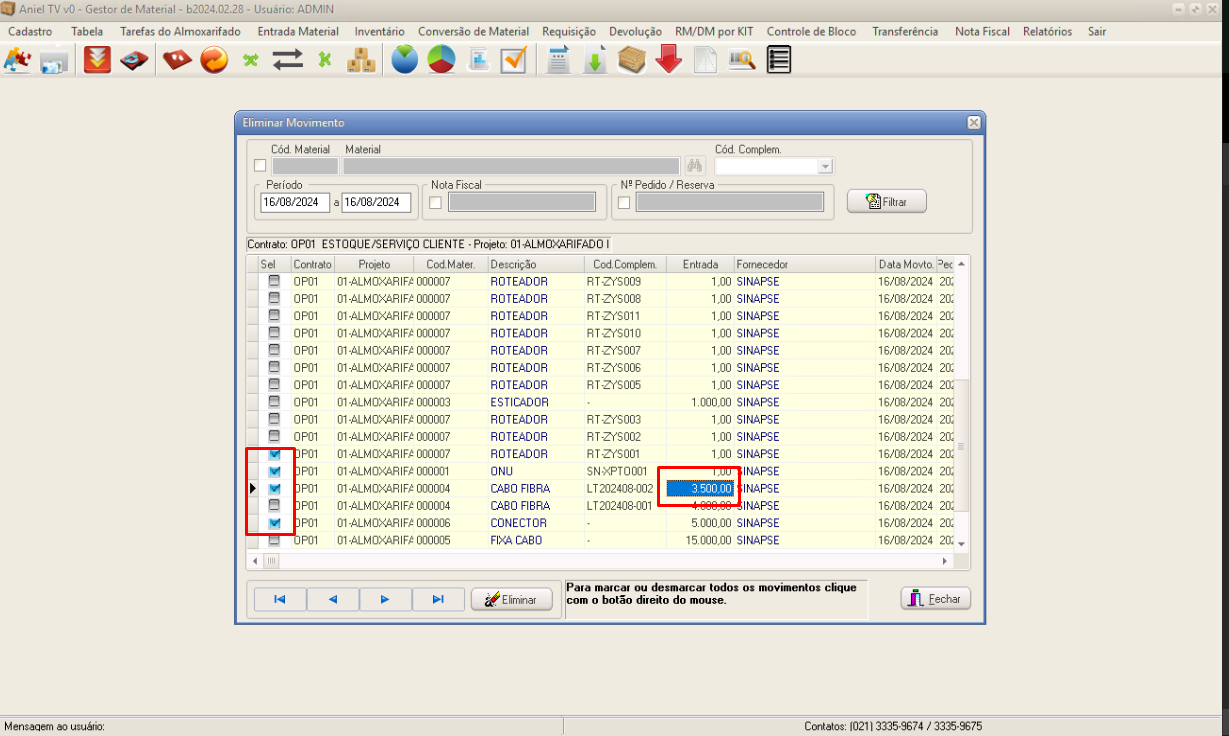Click the magnifying glass search toolbar icon
1229x736 pixels.
[x=741, y=60]
